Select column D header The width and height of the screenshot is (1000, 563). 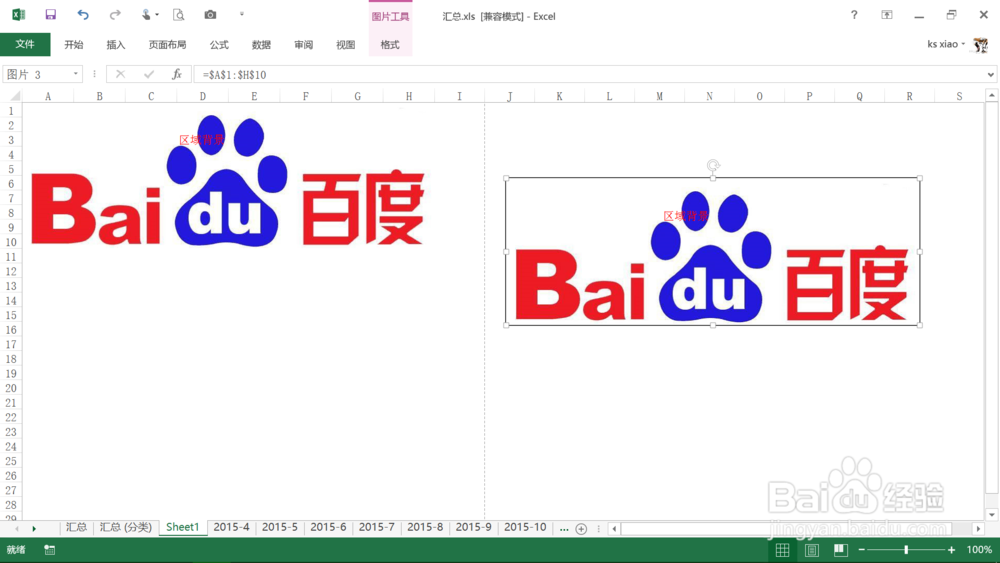point(203,96)
